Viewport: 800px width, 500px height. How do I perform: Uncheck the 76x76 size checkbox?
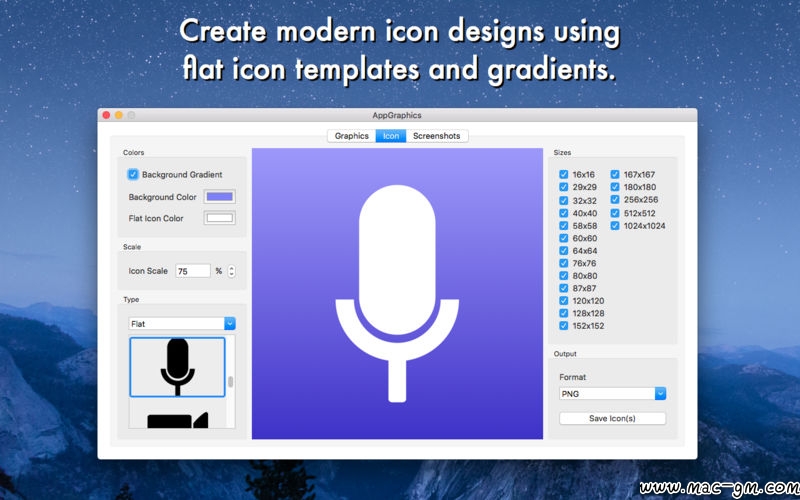tap(563, 263)
